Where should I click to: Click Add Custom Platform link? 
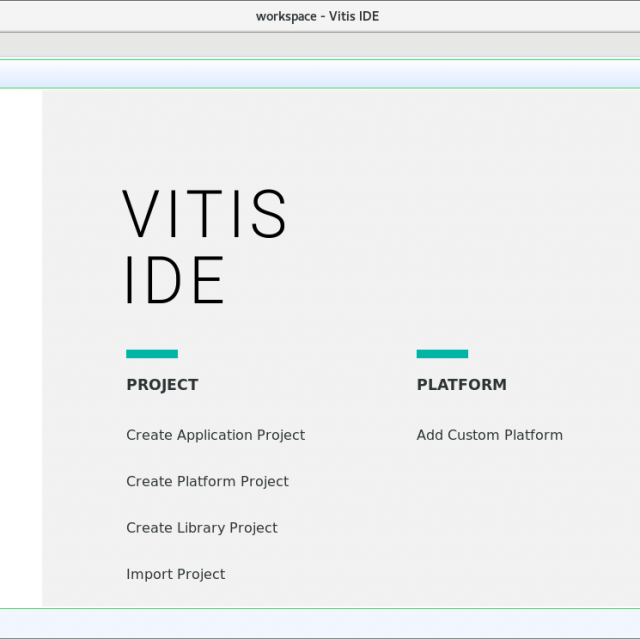click(x=489, y=435)
